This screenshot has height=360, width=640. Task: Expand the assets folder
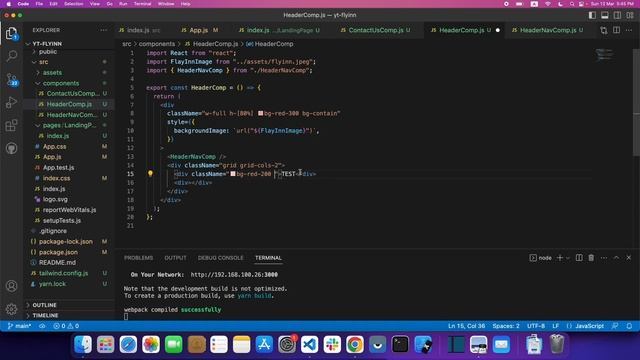pos(52,73)
